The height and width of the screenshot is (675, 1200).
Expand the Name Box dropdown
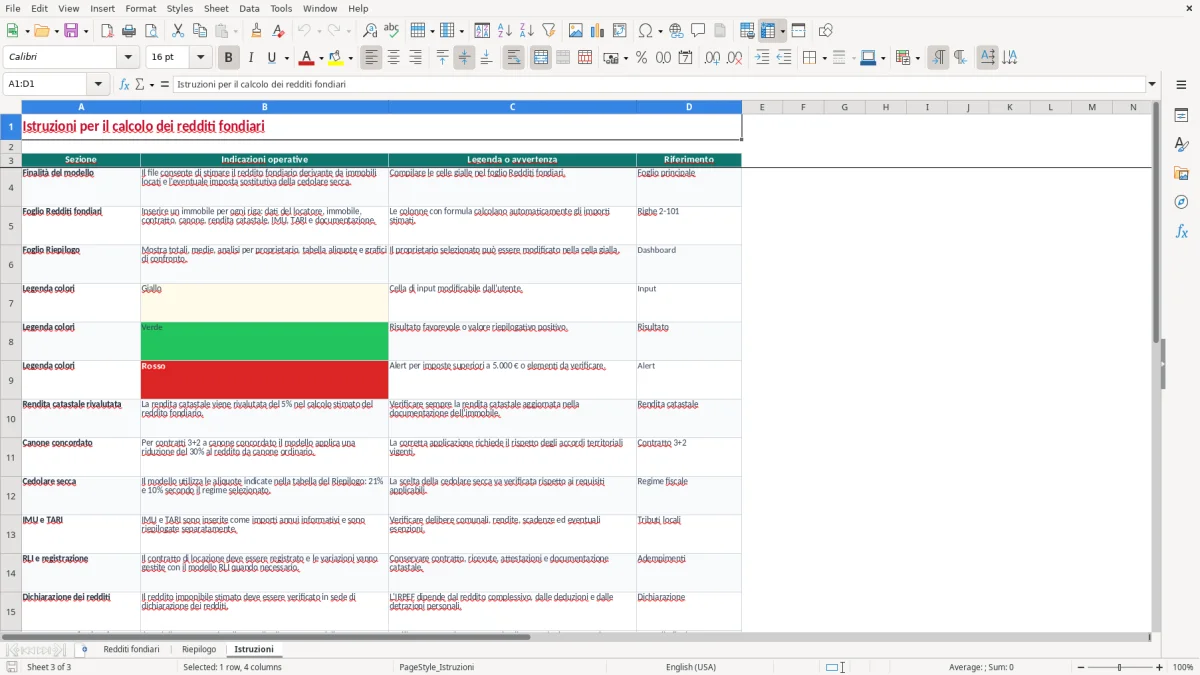pyautogui.click(x=98, y=84)
